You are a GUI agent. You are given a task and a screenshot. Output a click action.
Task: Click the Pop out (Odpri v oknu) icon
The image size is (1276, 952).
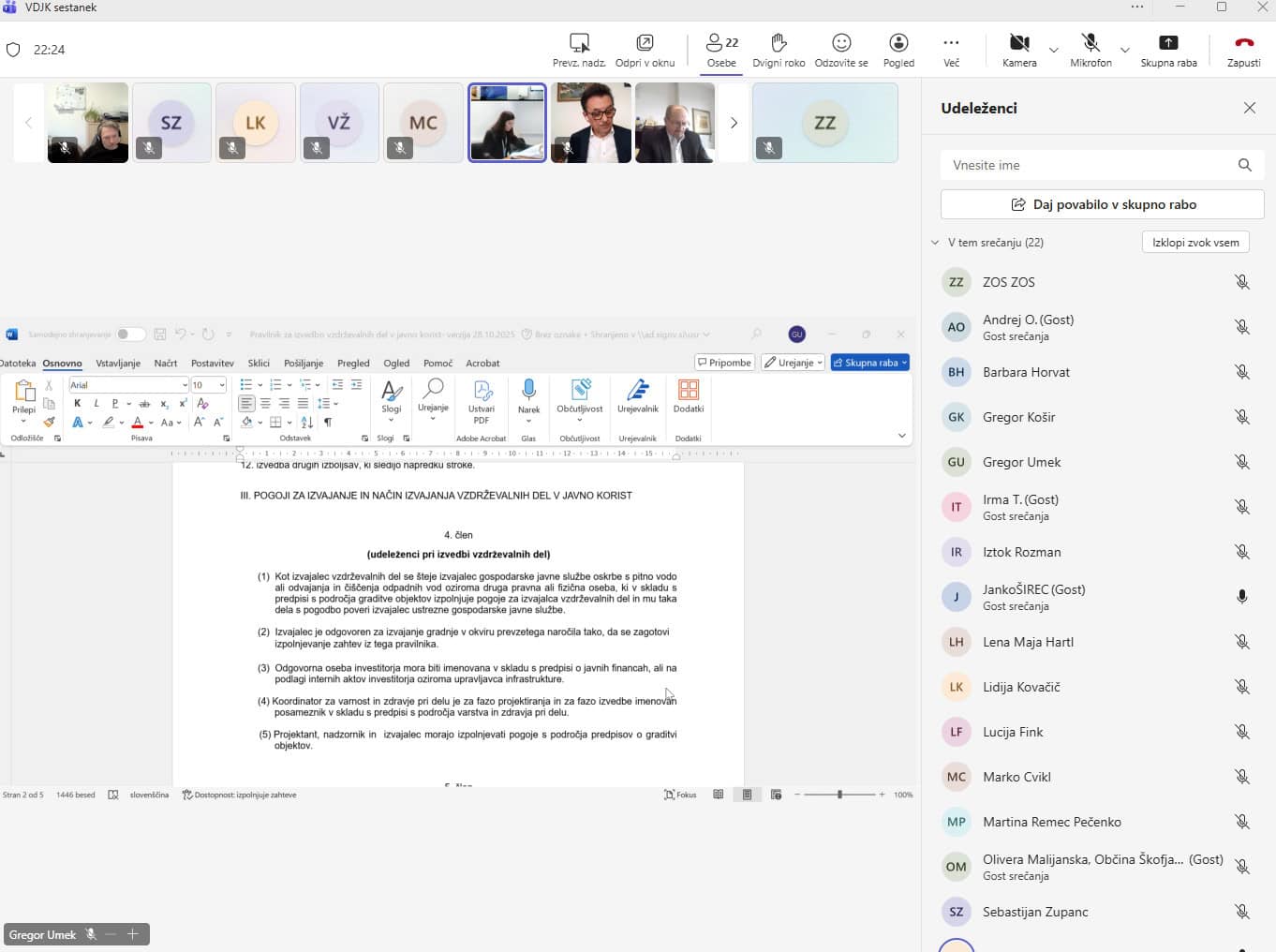coord(645,44)
